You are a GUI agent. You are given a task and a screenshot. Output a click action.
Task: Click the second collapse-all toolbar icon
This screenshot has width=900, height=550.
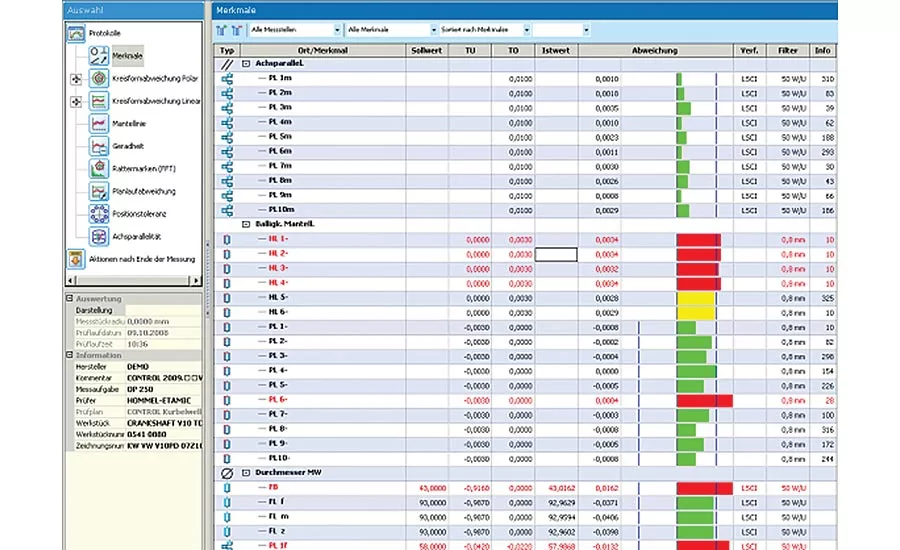click(x=236, y=30)
